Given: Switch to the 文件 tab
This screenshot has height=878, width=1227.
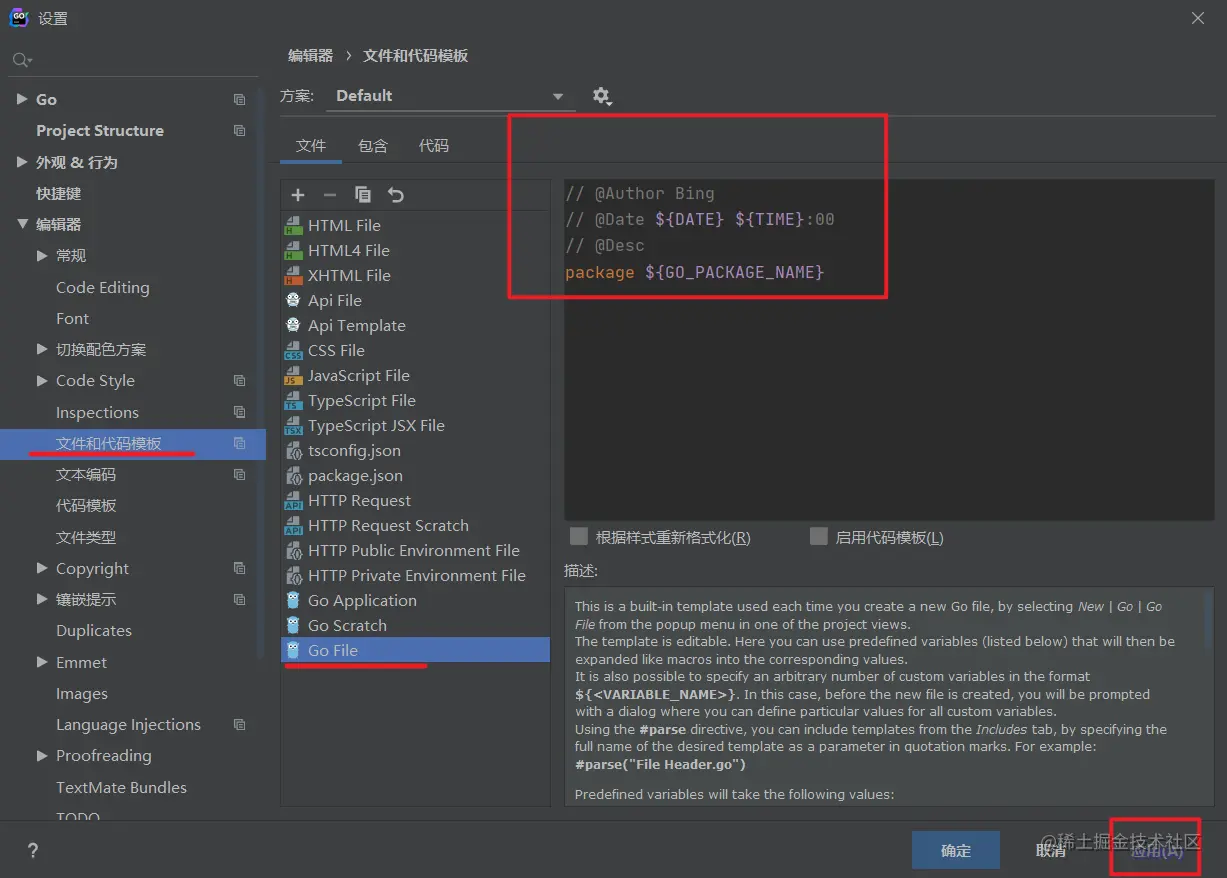Looking at the screenshot, I should (311, 146).
